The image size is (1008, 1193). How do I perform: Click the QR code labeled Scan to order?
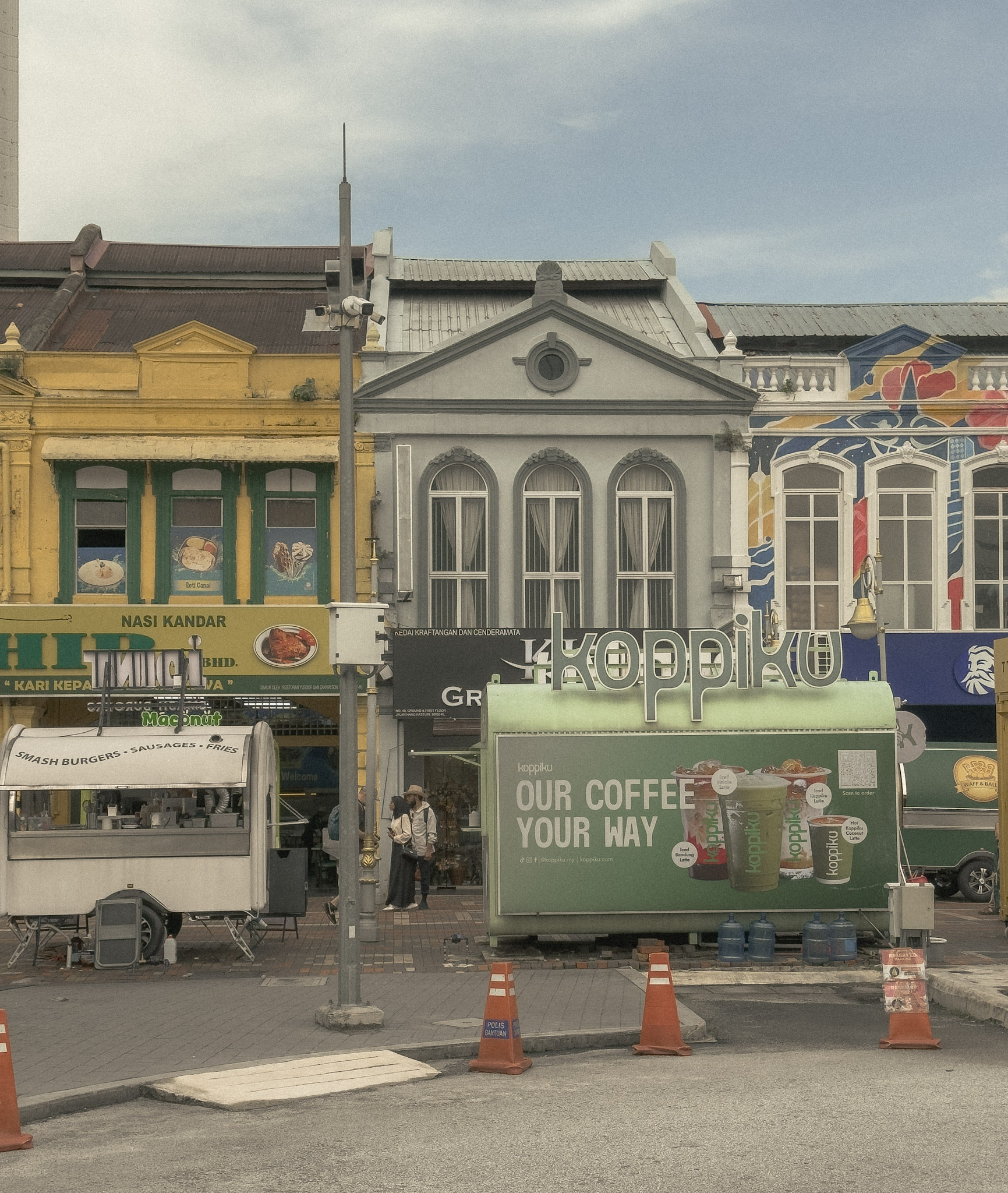tap(858, 768)
